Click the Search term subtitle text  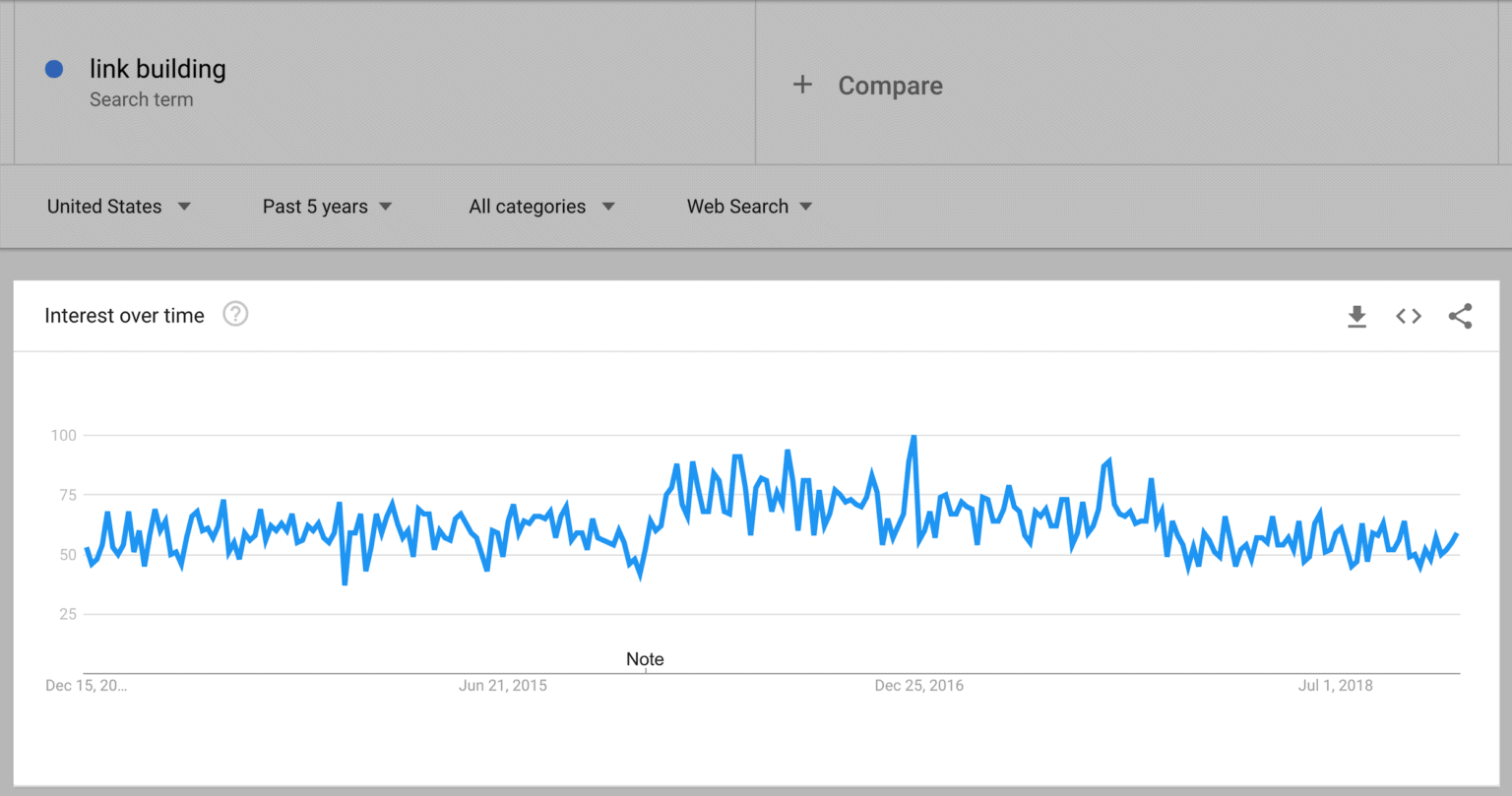coord(142,99)
